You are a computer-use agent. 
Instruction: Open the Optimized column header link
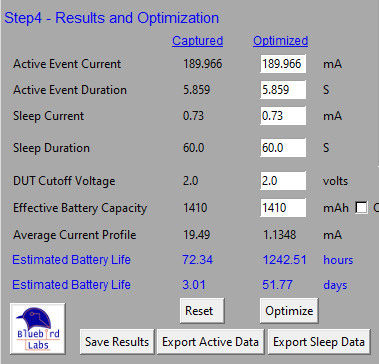pyautogui.click(x=280, y=41)
